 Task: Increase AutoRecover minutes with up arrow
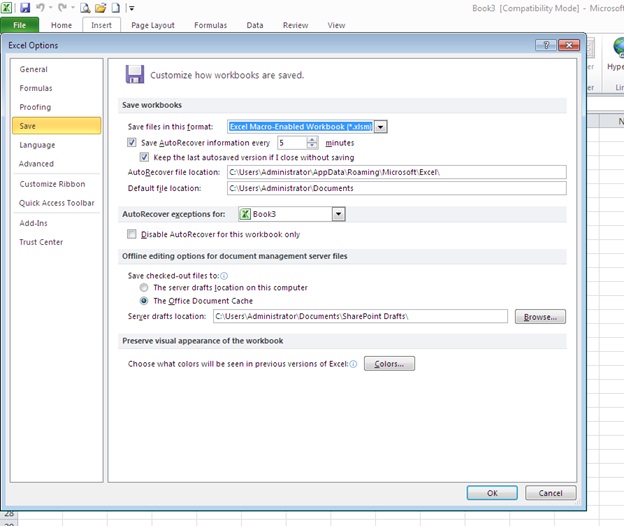click(312, 139)
